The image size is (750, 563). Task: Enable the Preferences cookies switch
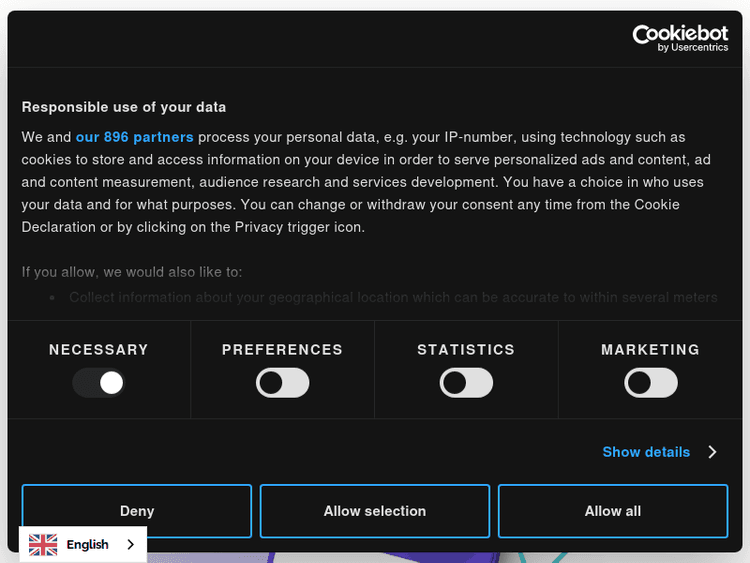[282, 383]
